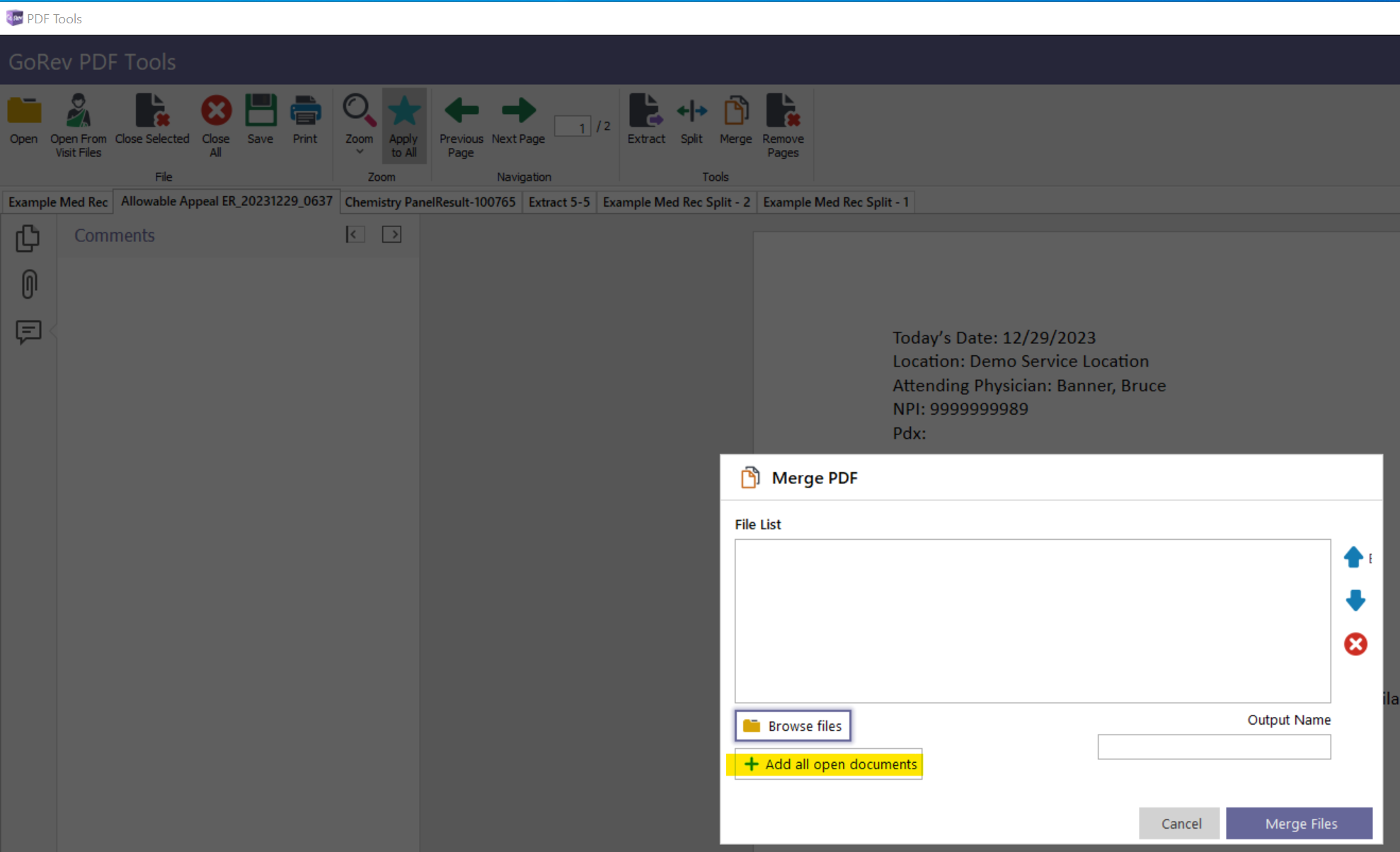Click next comment arrow in Comments panel
Screen dimensions: 1400x852
(392, 234)
